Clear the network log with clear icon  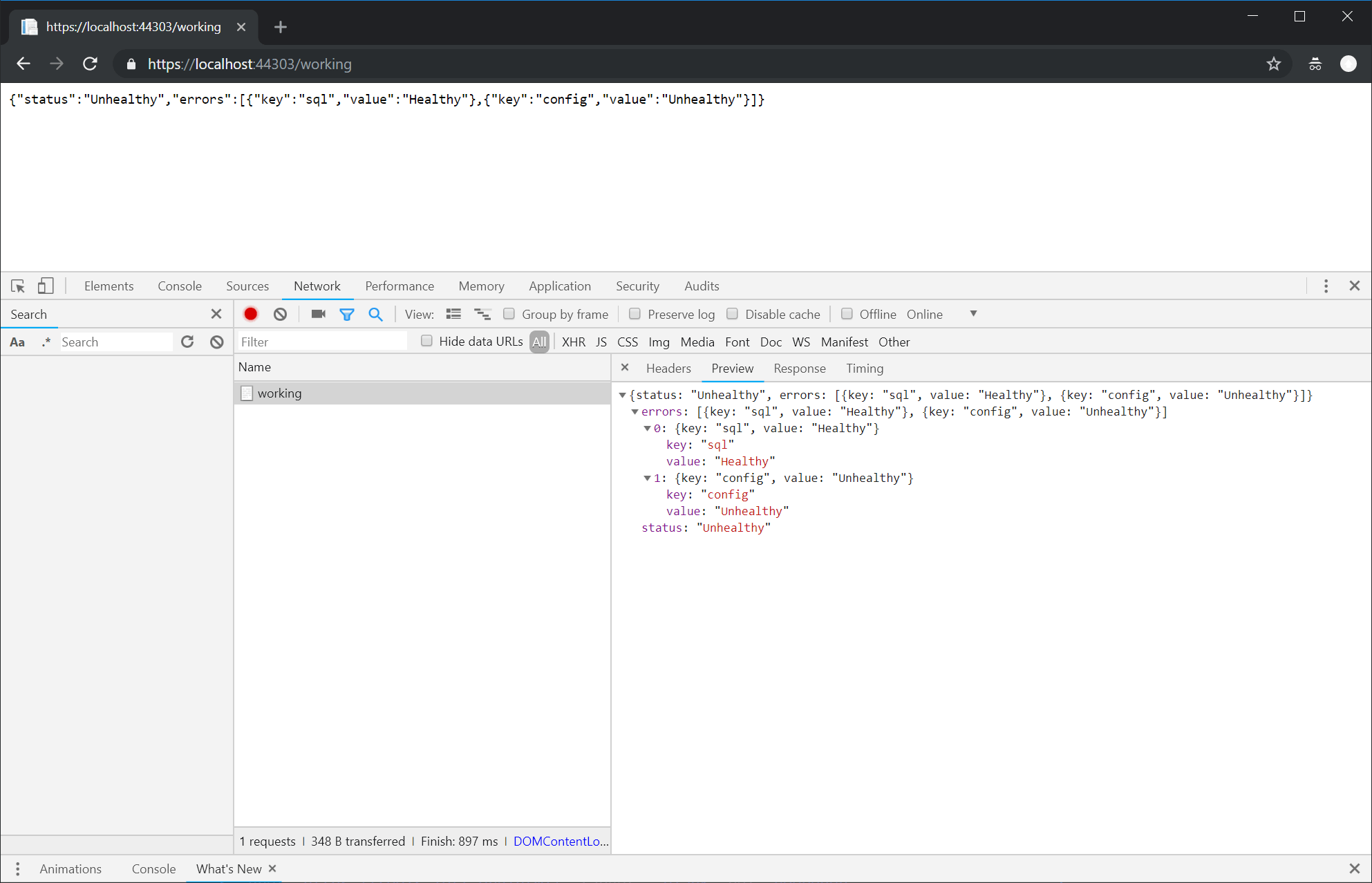tap(280, 314)
